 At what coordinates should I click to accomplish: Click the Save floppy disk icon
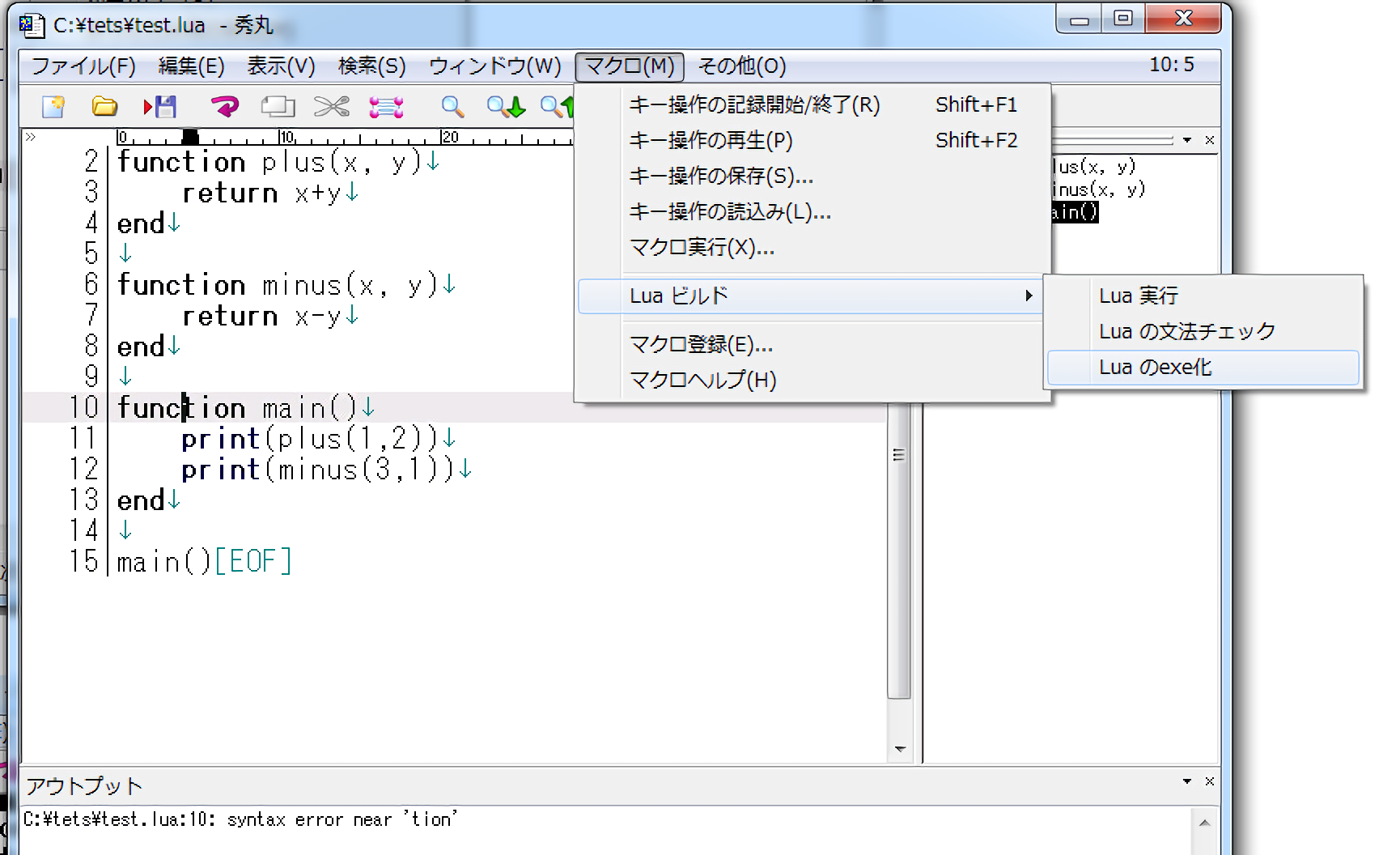[x=160, y=106]
